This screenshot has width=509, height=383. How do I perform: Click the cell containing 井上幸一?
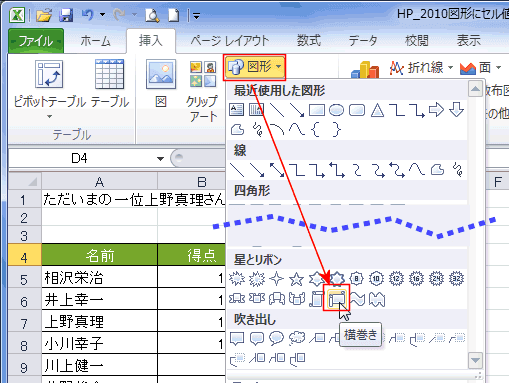tap(99, 299)
